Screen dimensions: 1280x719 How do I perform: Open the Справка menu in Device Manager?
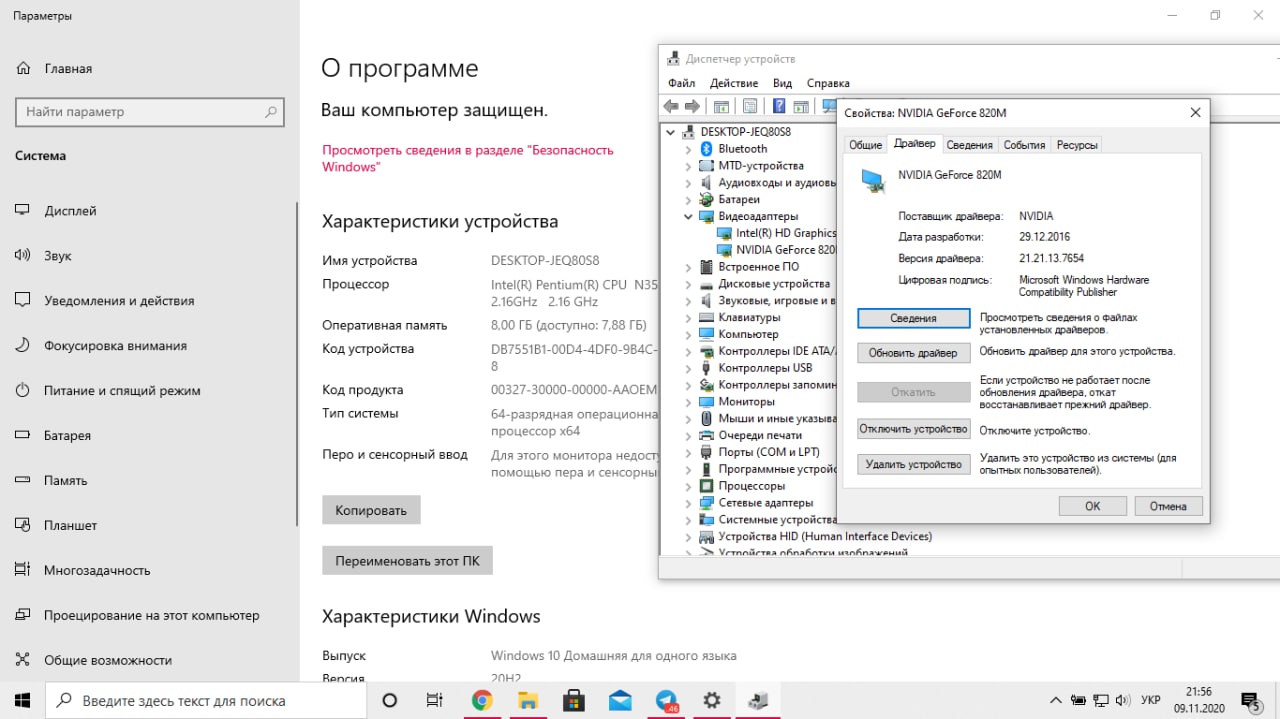828,83
